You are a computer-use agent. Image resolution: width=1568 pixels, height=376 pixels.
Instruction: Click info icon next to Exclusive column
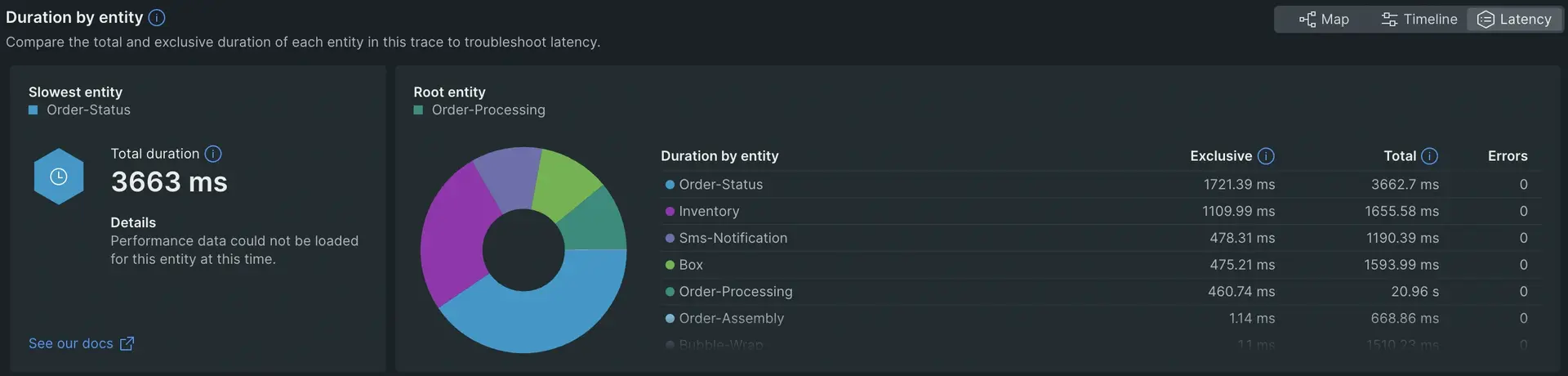[1266, 156]
